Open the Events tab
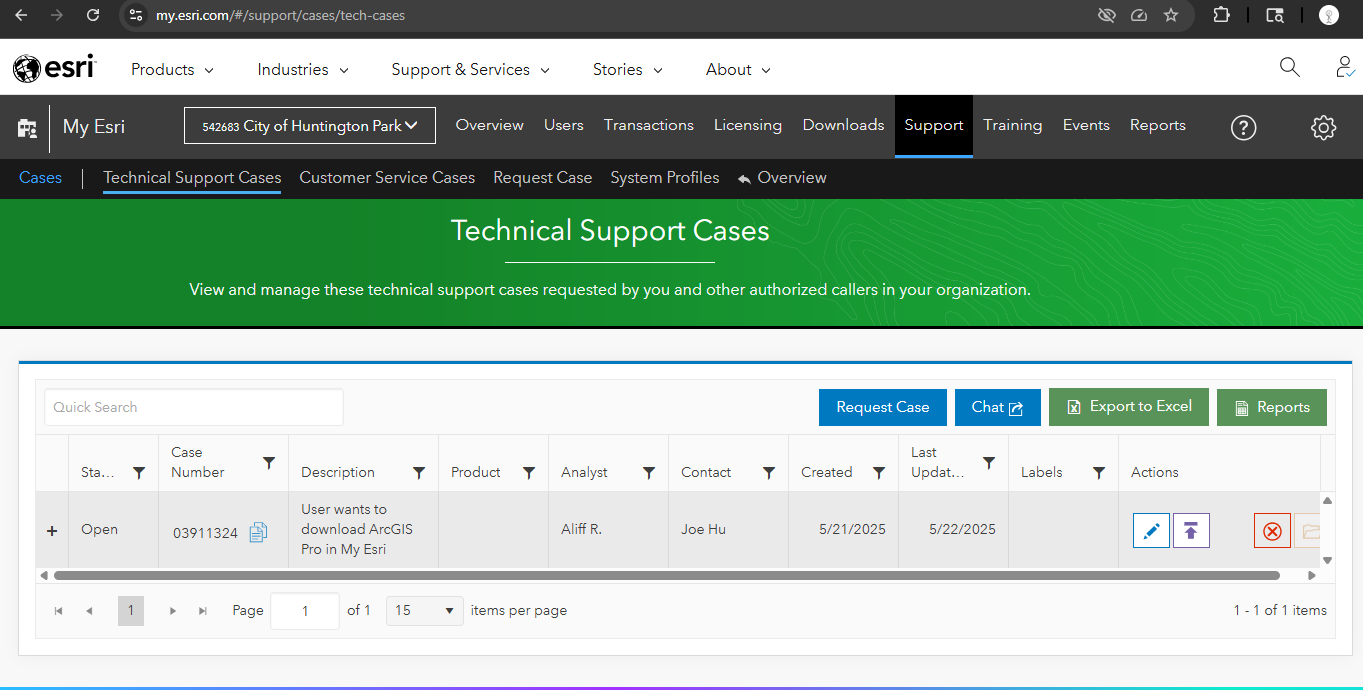This screenshot has width=1363, height=690. tap(1086, 125)
